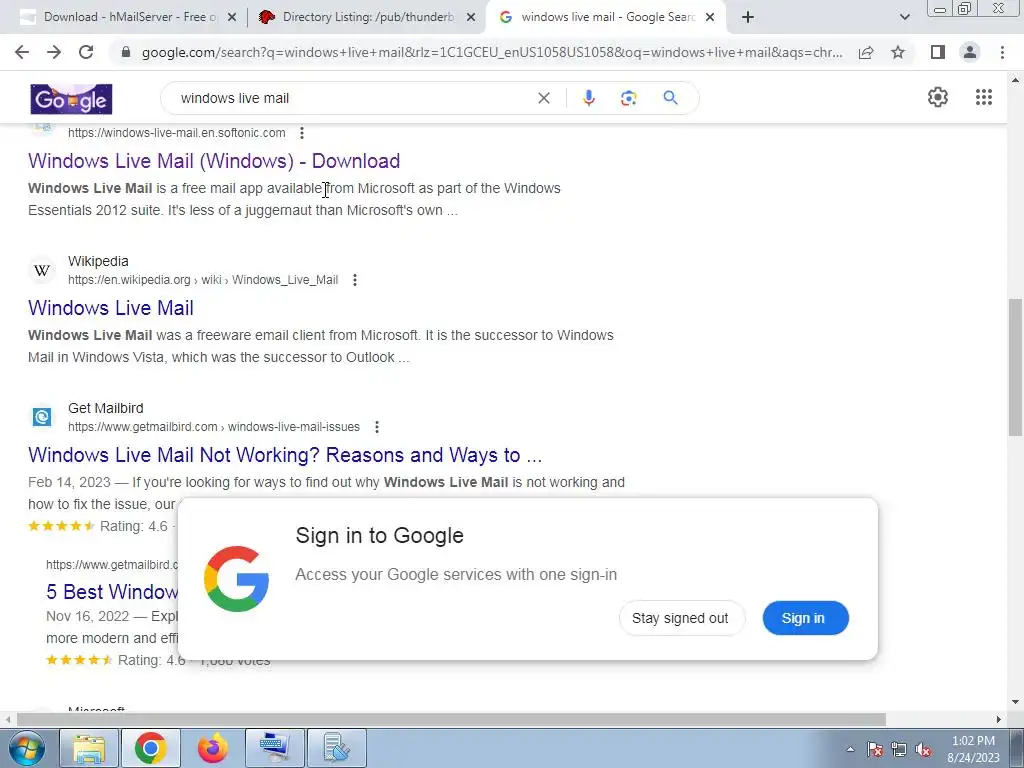The height and width of the screenshot is (768, 1024).
Task: Click the network tray icon
Action: click(x=899, y=750)
